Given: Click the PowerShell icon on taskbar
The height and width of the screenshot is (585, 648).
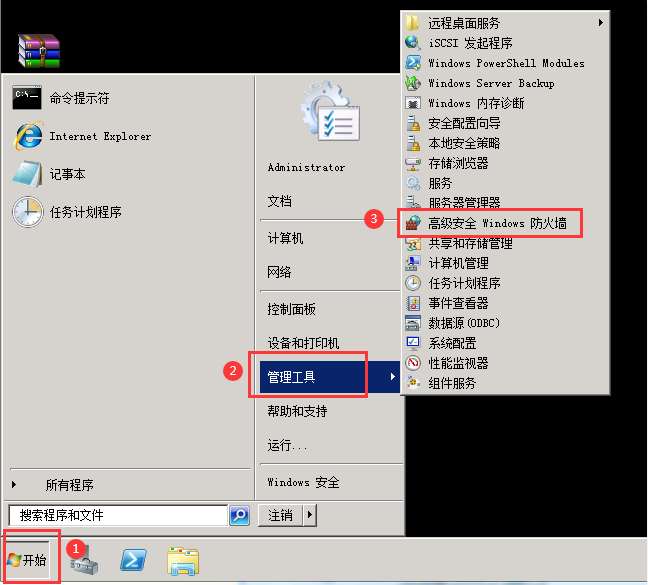Looking at the screenshot, I should [x=133, y=560].
